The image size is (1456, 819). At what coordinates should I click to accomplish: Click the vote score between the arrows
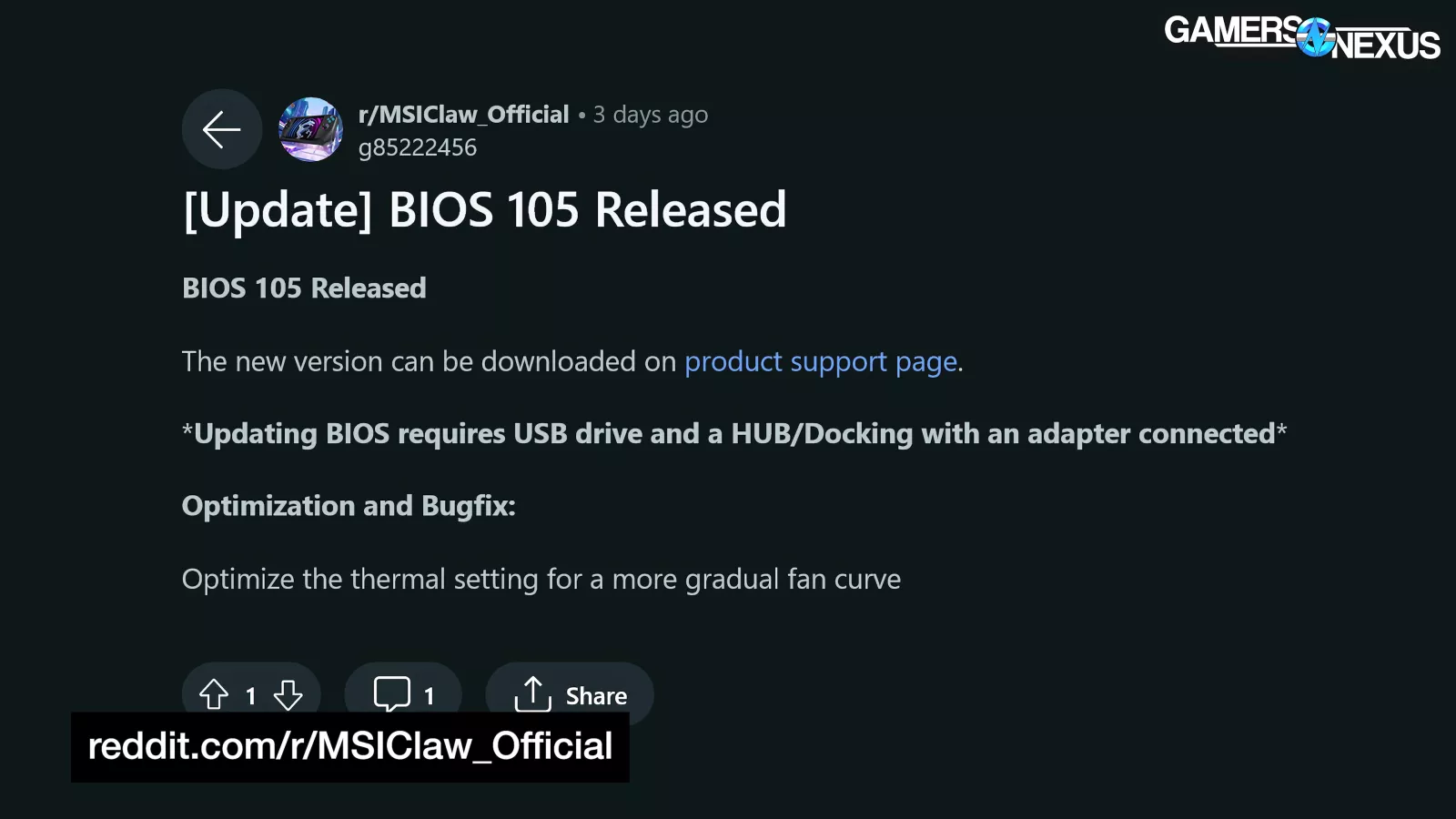[x=250, y=696]
